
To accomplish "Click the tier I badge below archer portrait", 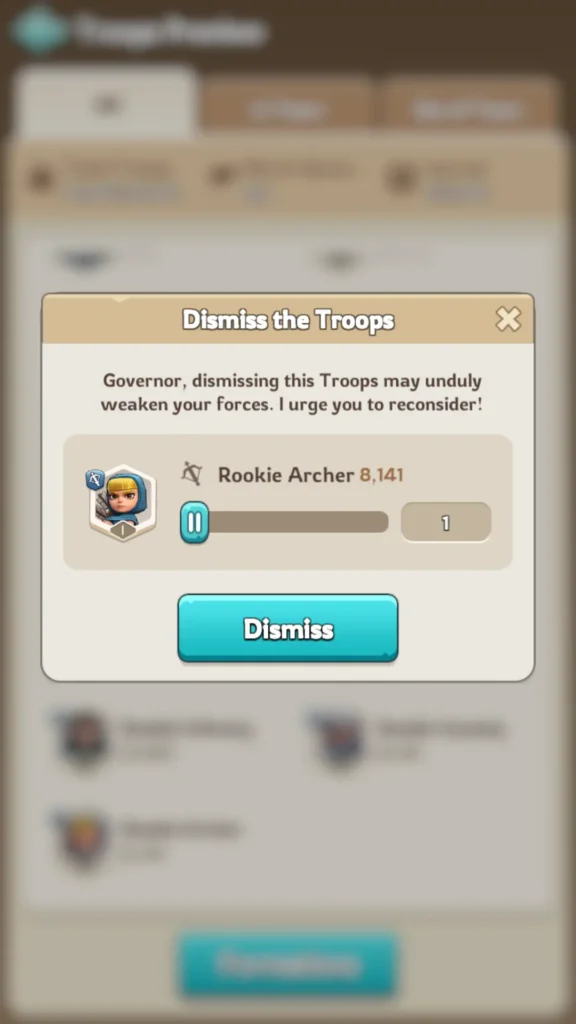I will (122, 531).
